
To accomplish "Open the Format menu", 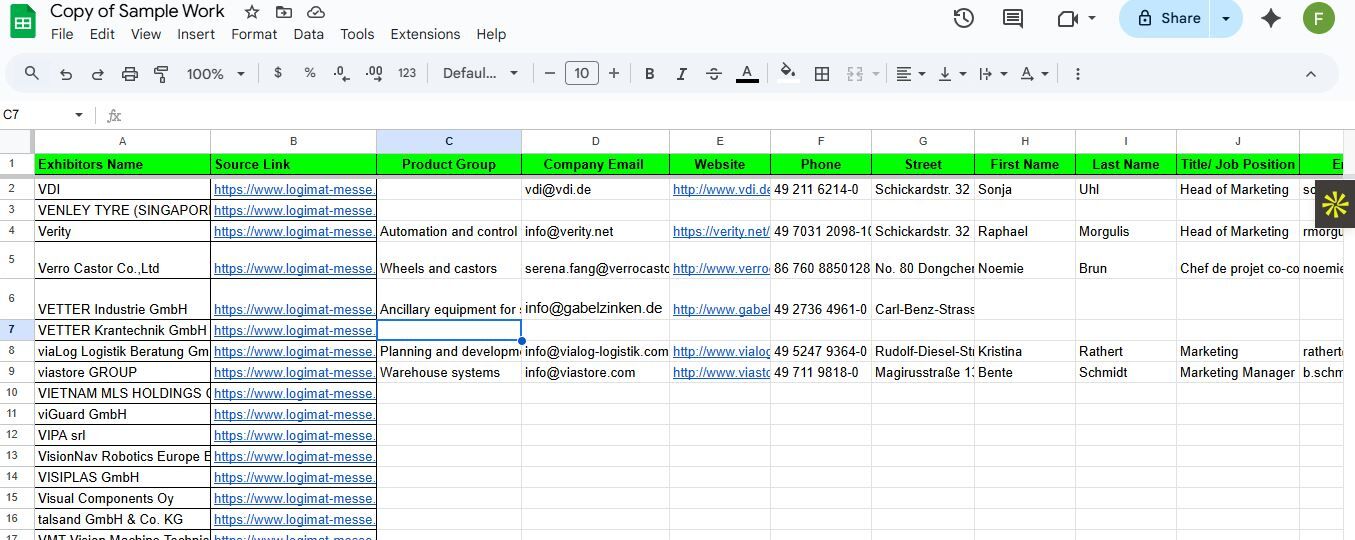I will point(254,34).
